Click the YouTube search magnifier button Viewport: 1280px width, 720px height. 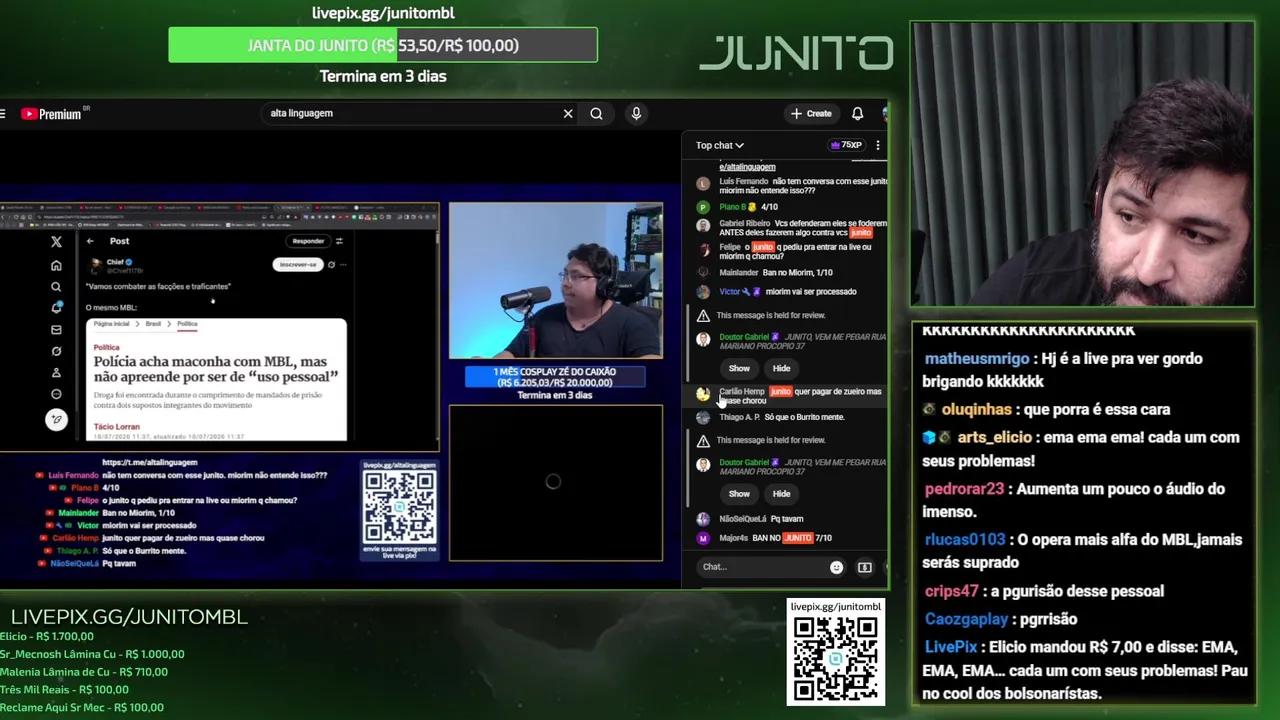[x=596, y=114]
